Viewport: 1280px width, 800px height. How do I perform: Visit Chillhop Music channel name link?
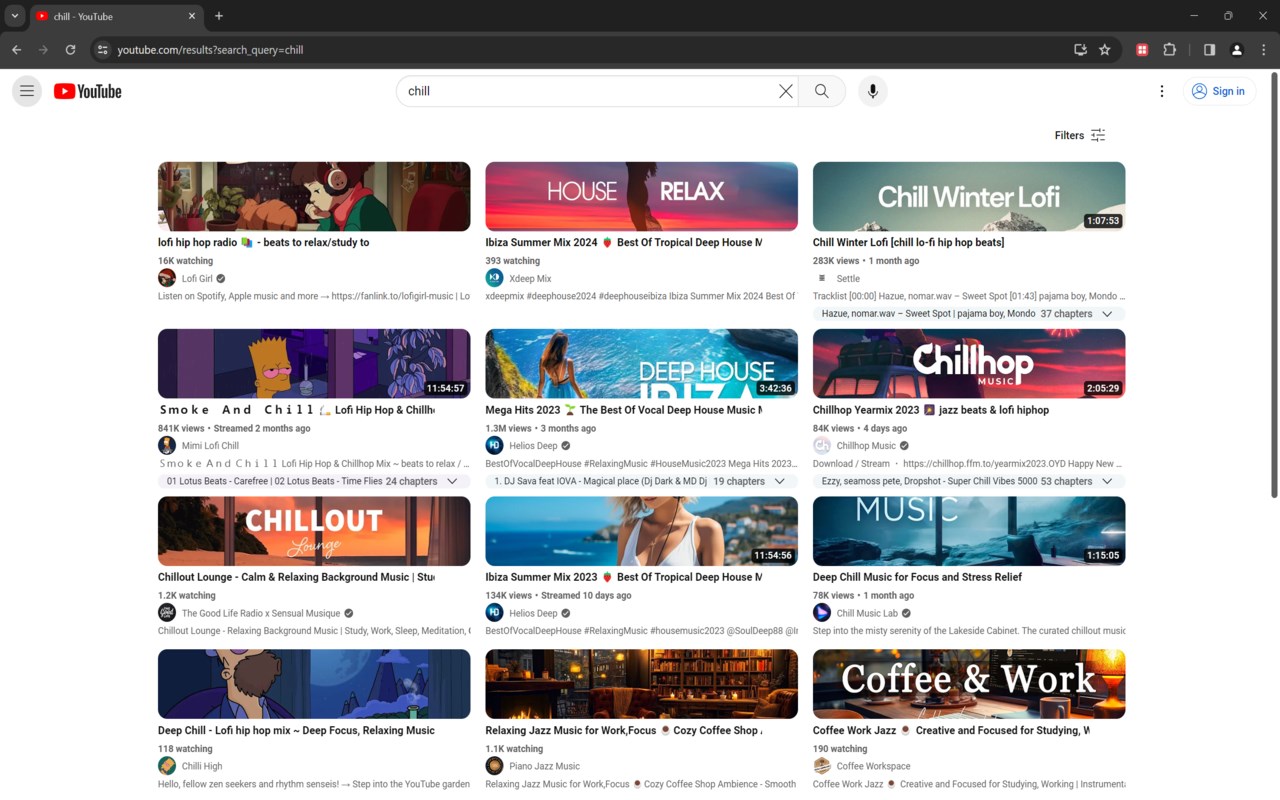pyautogui.click(x=866, y=446)
